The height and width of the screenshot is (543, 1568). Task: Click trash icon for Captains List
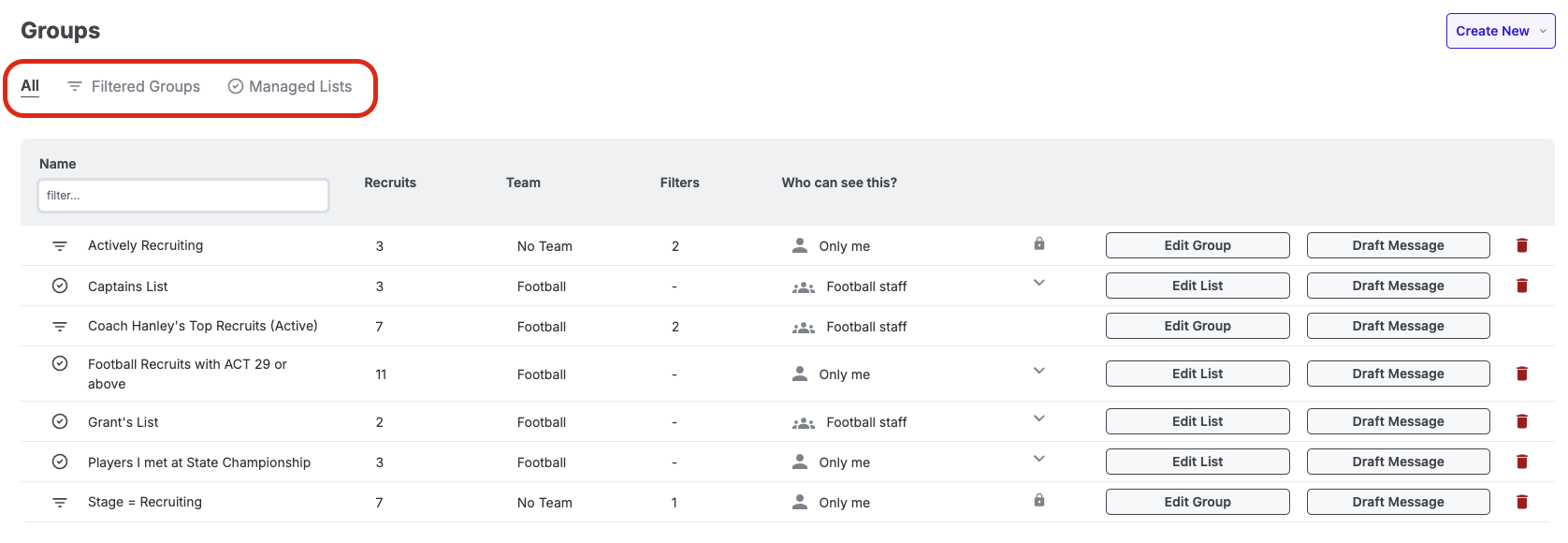(1522, 286)
